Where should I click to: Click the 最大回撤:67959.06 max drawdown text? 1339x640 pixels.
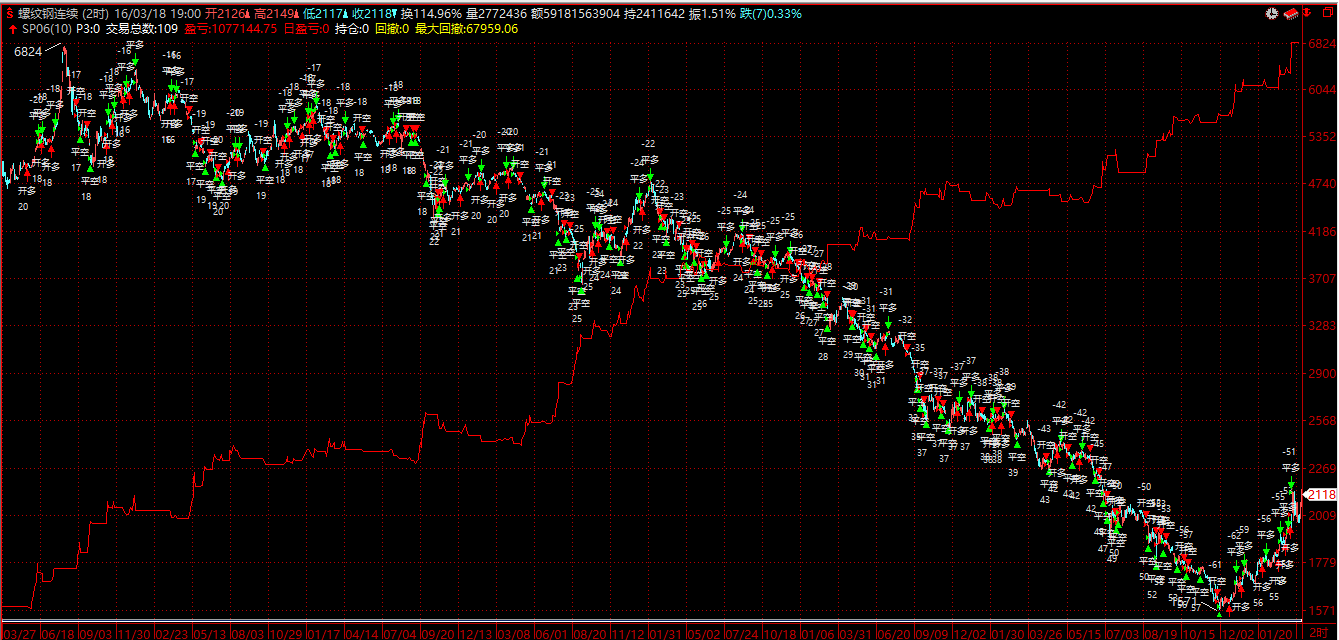466,29
